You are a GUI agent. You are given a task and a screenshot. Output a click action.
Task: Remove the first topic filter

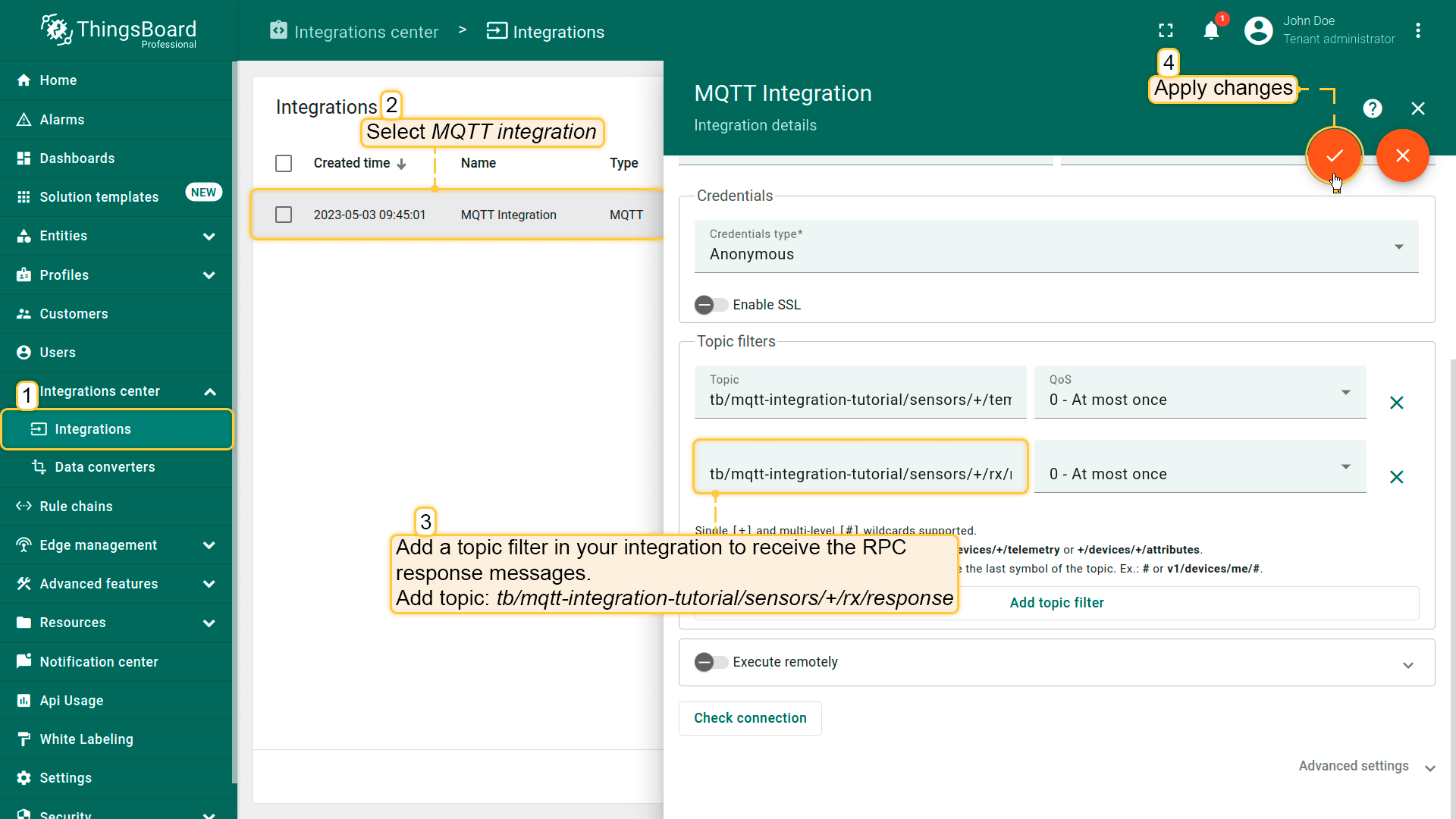(1396, 403)
